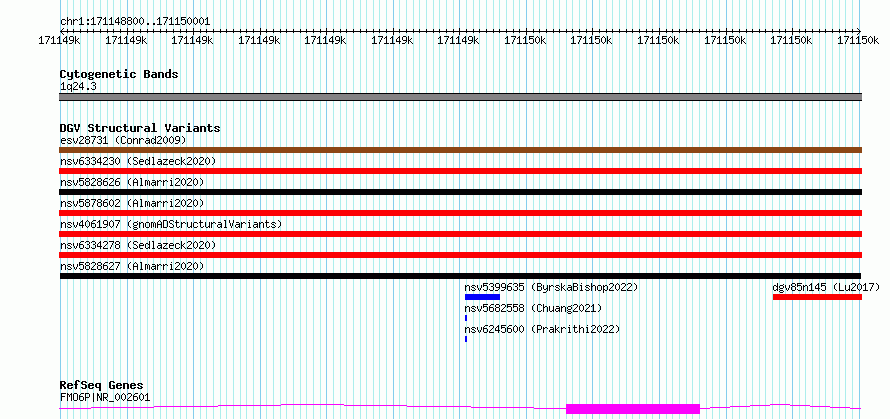The height and width of the screenshot is (419, 890).
Task: Click the Cytogenetic Bands track title
Action: click(119, 74)
